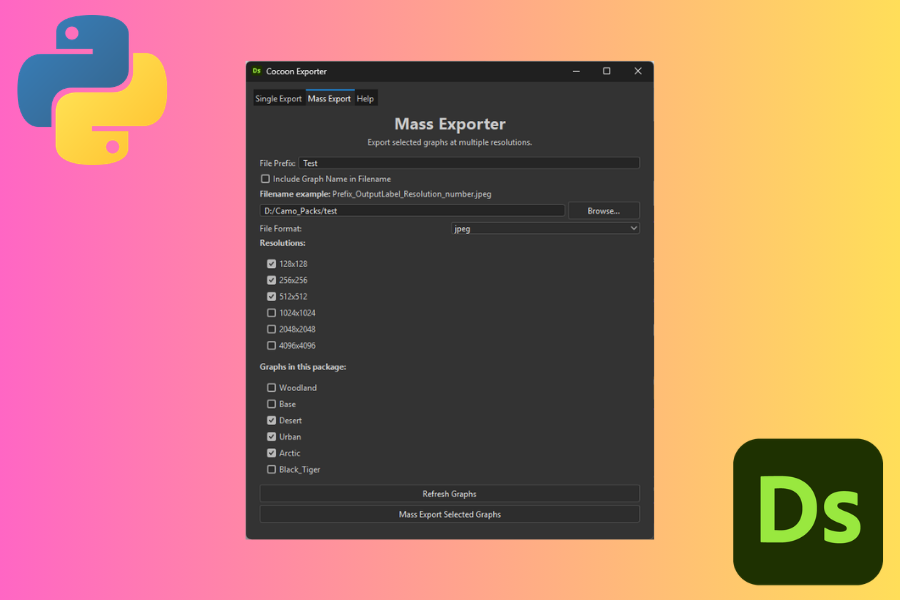Uncheck the 512x512 resolution
900x600 pixels.
[x=271, y=297]
